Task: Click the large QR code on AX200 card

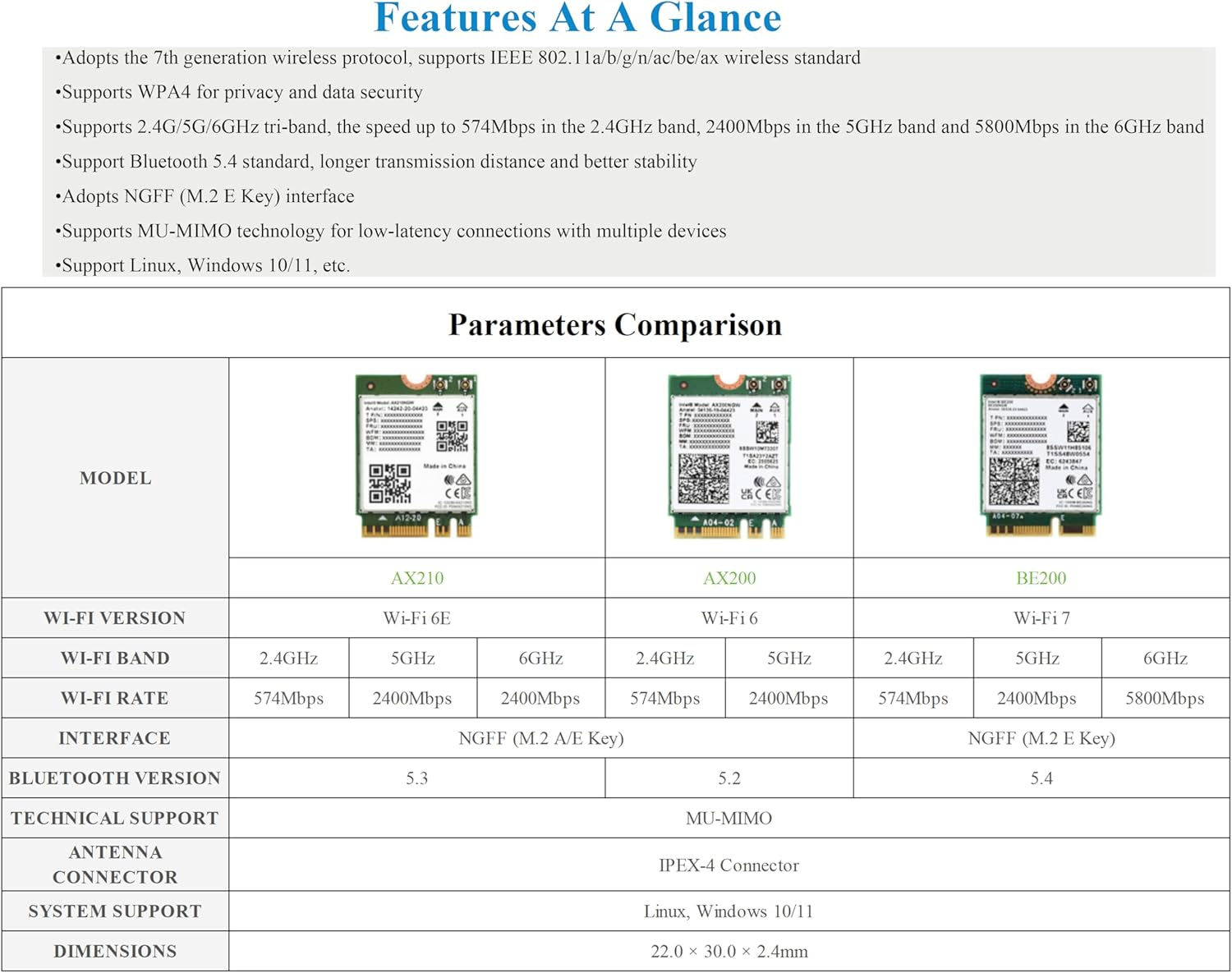Action: (703, 479)
